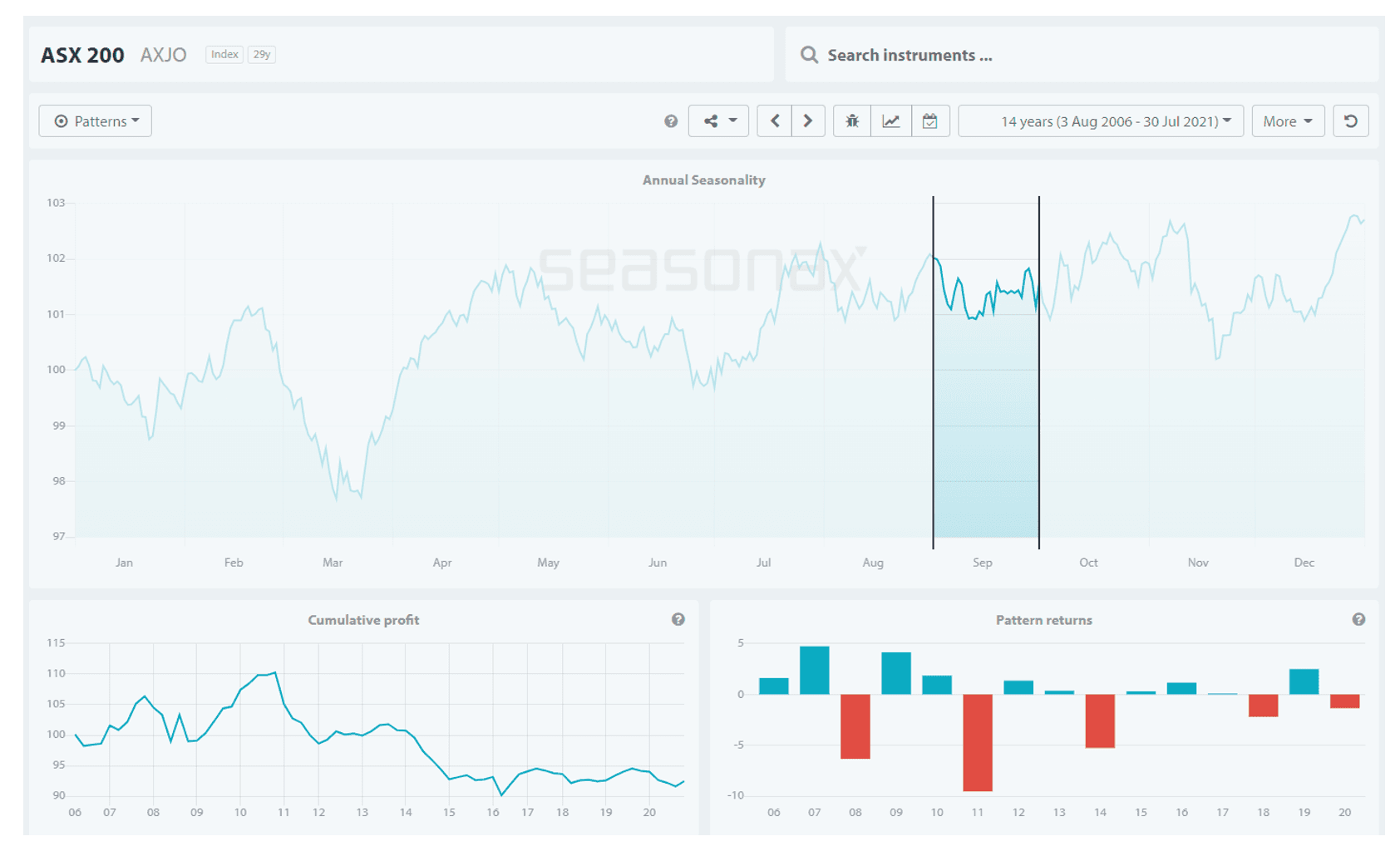
Task: Click the help question mark in the toolbar
Action: click(x=671, y=121)
